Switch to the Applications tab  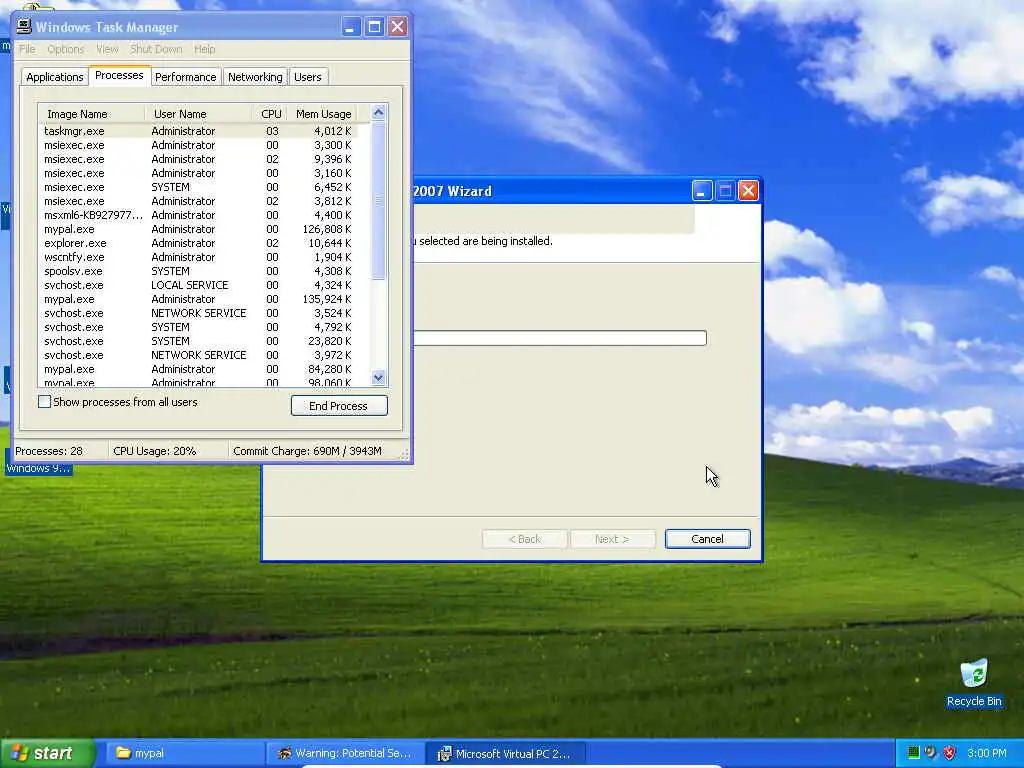(55, 77)
